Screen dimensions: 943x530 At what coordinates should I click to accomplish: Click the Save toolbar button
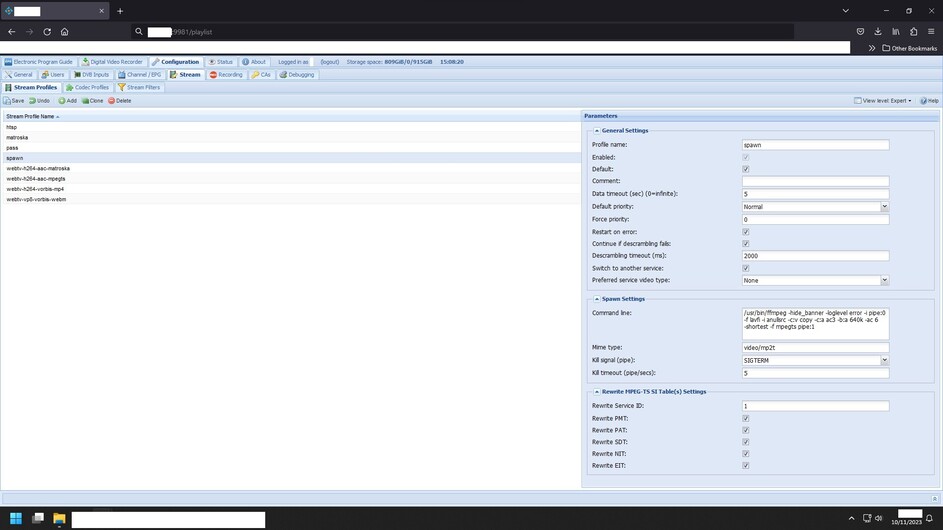(x=14, y=100)
